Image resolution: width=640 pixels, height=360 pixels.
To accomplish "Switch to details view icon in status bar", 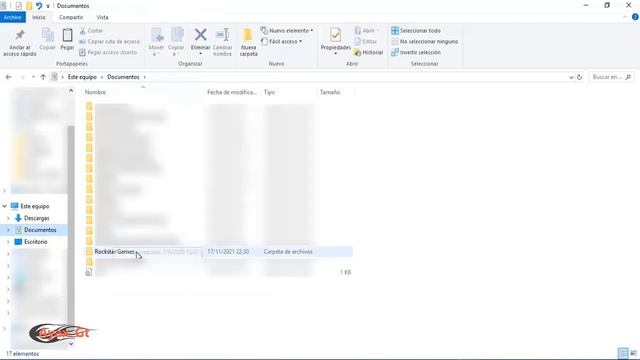I will click(622, 353).
